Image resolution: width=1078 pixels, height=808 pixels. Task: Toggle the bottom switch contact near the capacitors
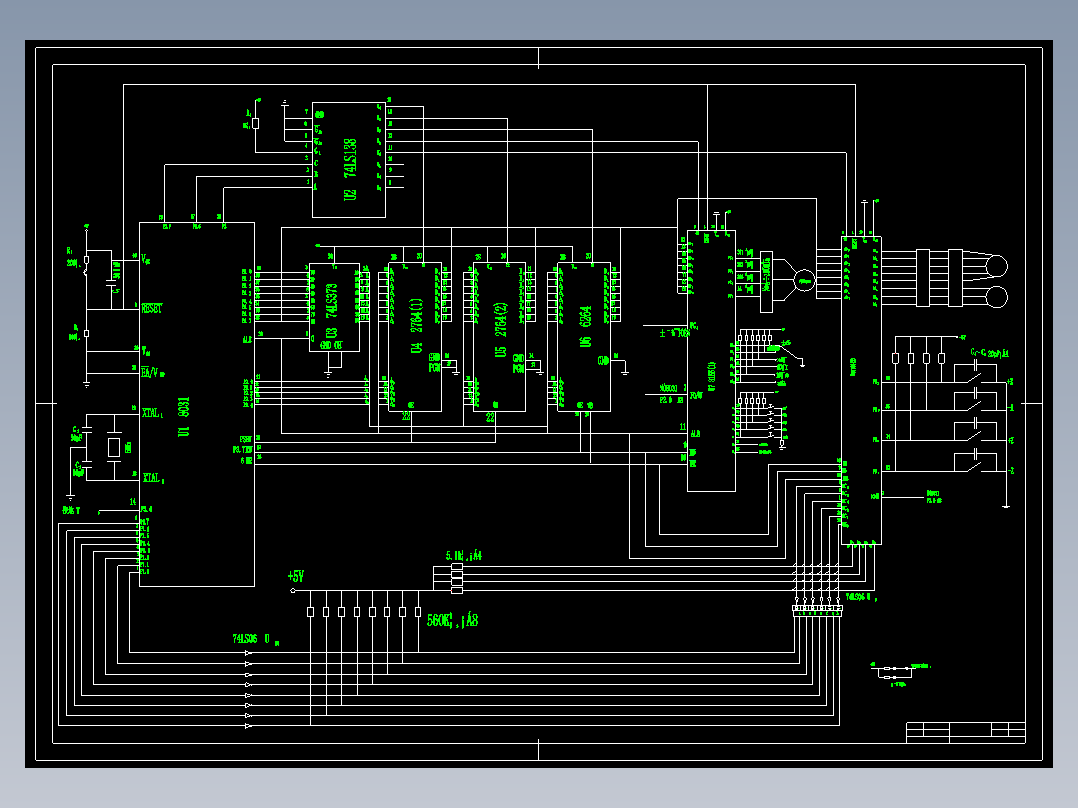(x=973, y=465)
